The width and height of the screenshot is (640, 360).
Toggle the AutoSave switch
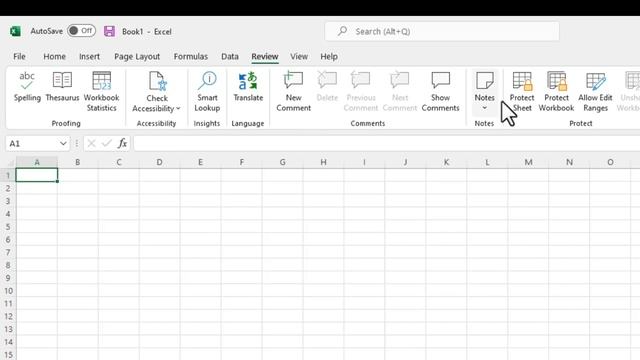[x=81, y=31]
